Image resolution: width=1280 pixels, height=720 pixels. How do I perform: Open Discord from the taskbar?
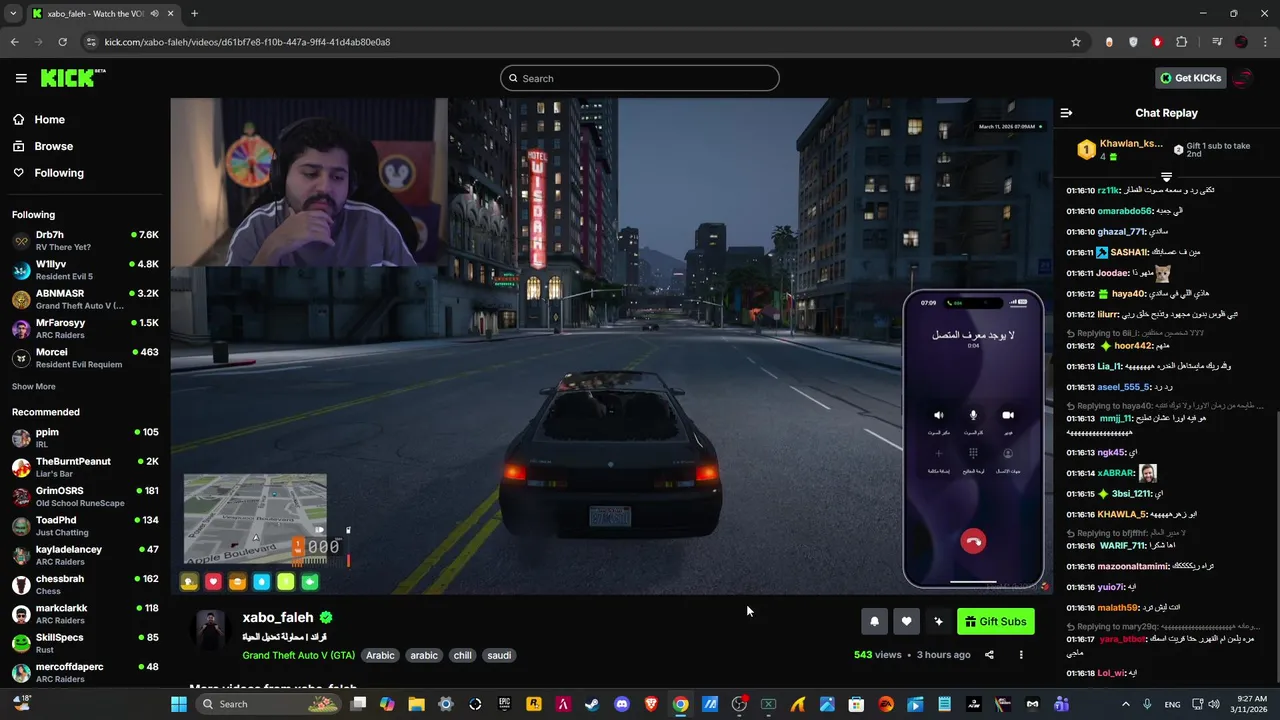pyautogui.click(x=622, y=704)
